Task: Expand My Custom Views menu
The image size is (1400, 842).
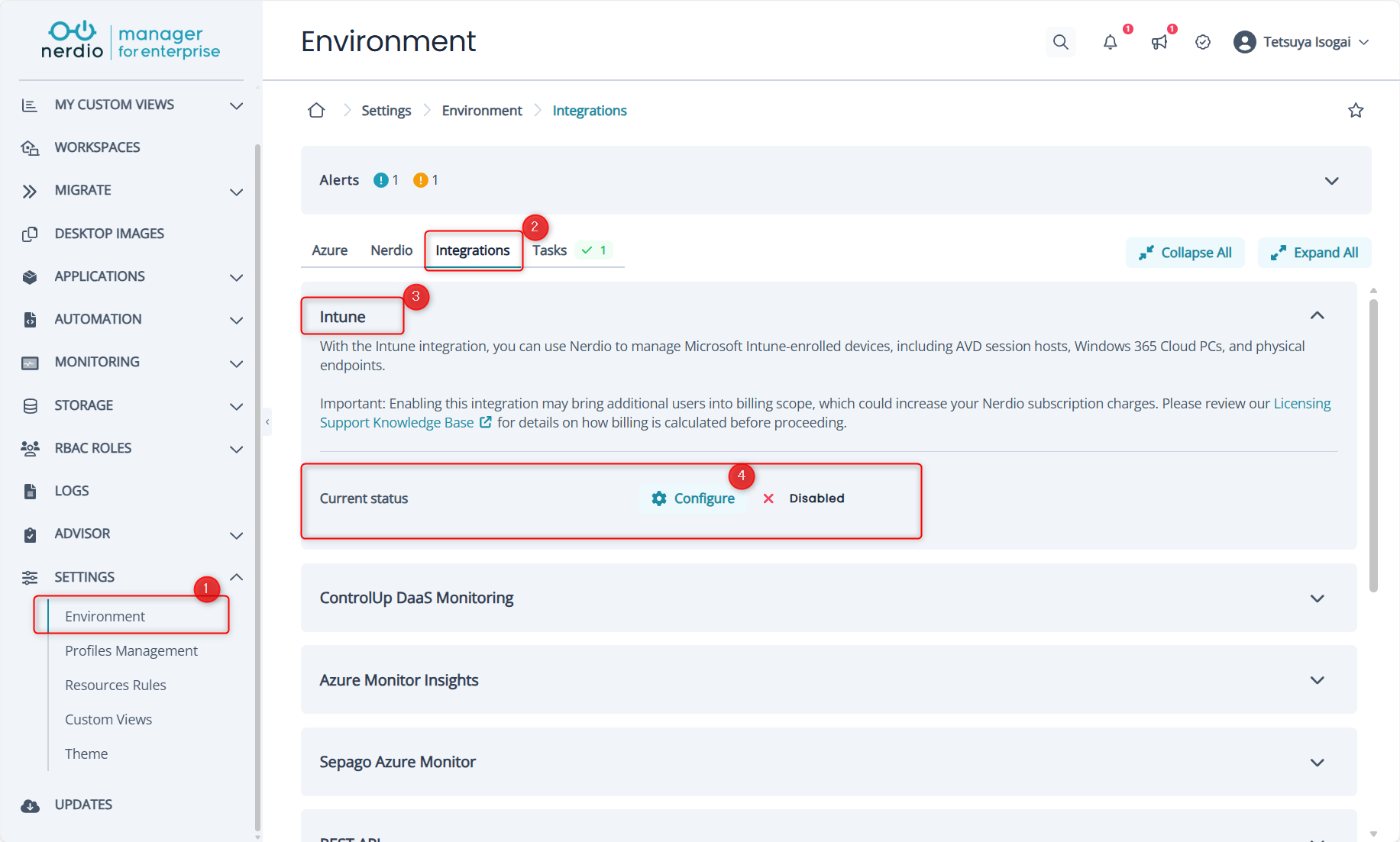Action: click(236, 105)
